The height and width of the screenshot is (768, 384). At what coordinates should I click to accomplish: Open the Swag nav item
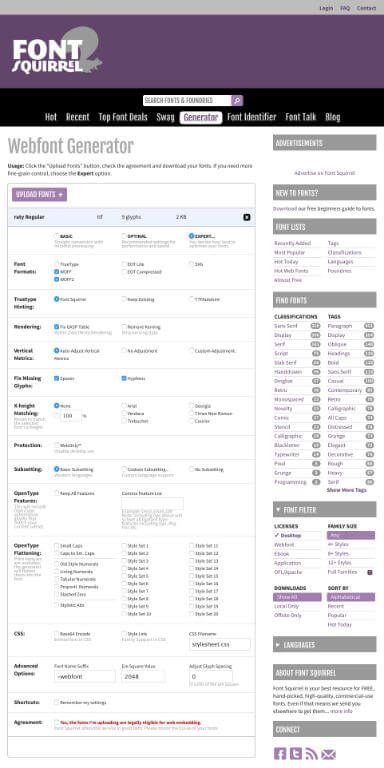[165, 117]
